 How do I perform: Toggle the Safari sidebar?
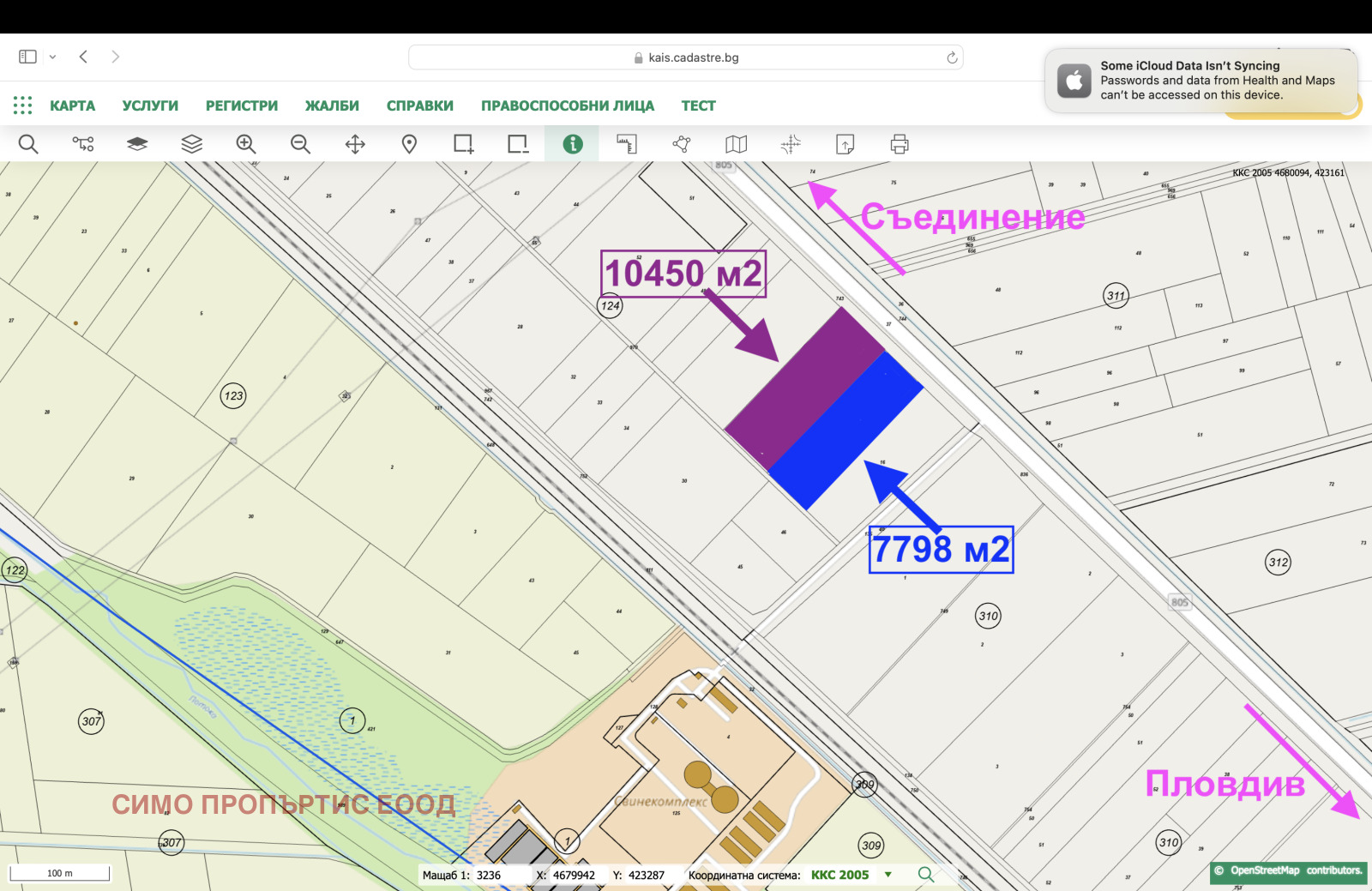tap(27, 56)
